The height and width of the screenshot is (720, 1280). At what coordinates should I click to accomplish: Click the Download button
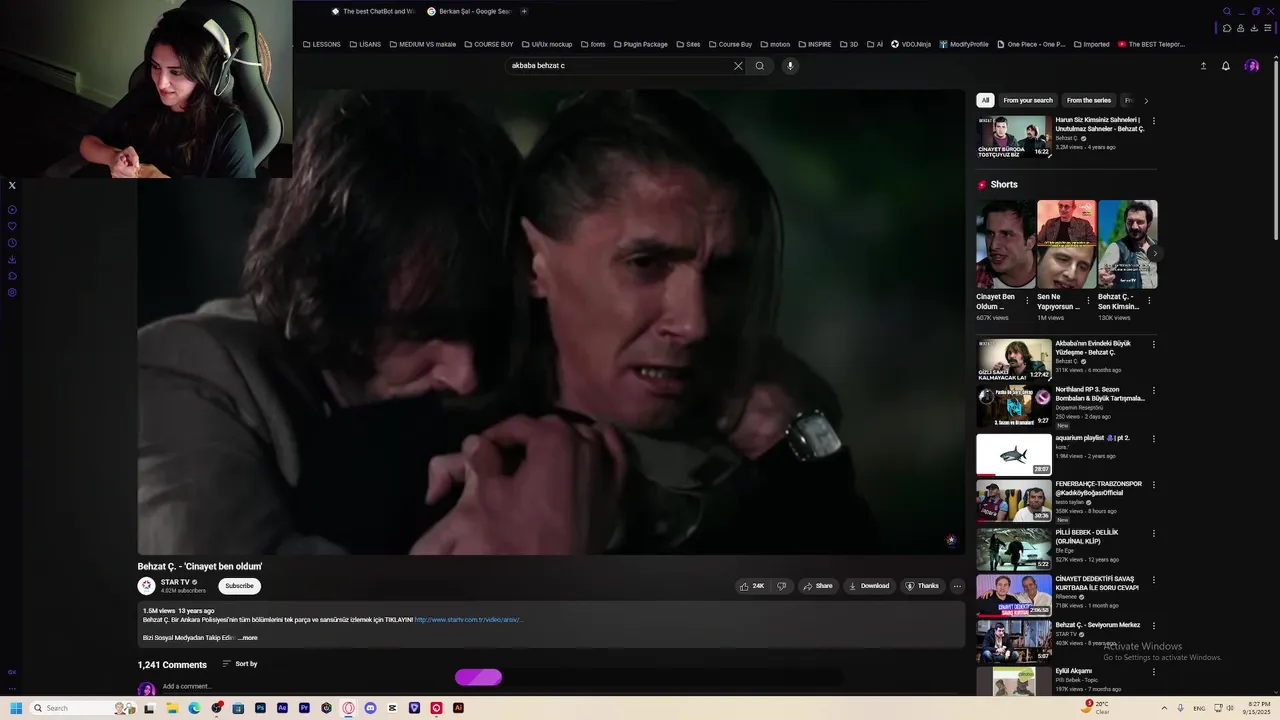[868, 586]
